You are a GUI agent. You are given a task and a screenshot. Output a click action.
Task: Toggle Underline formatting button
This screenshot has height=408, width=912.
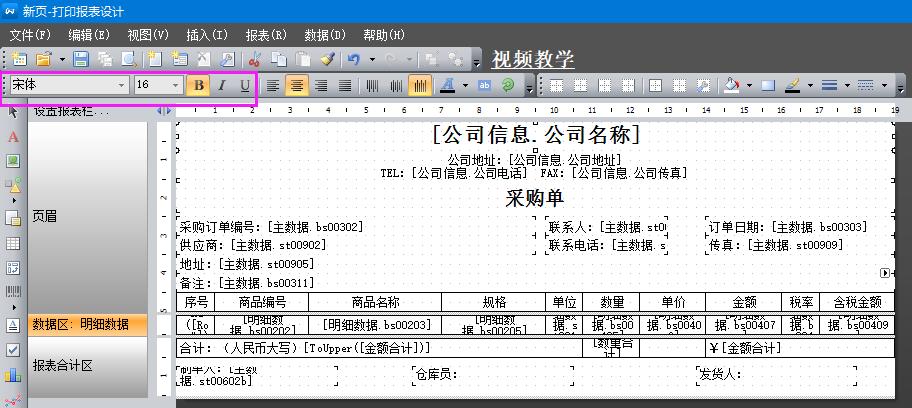click(x=244, y=86)
